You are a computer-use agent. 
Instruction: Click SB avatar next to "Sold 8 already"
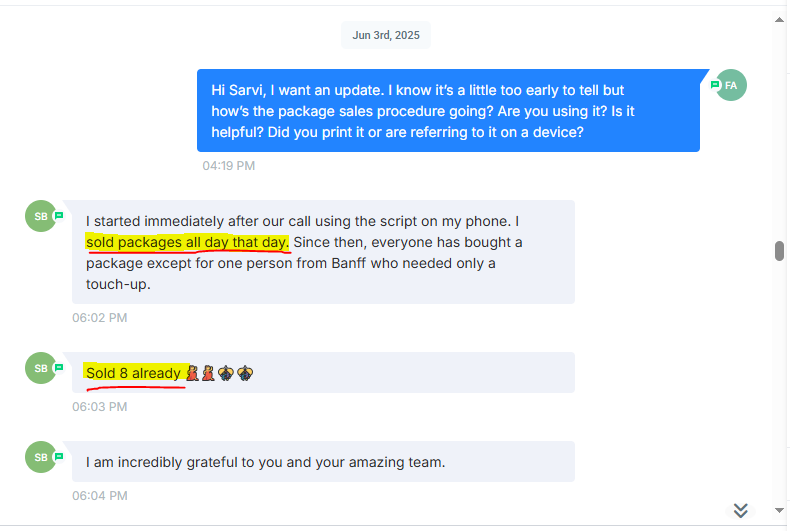[40, 368]
